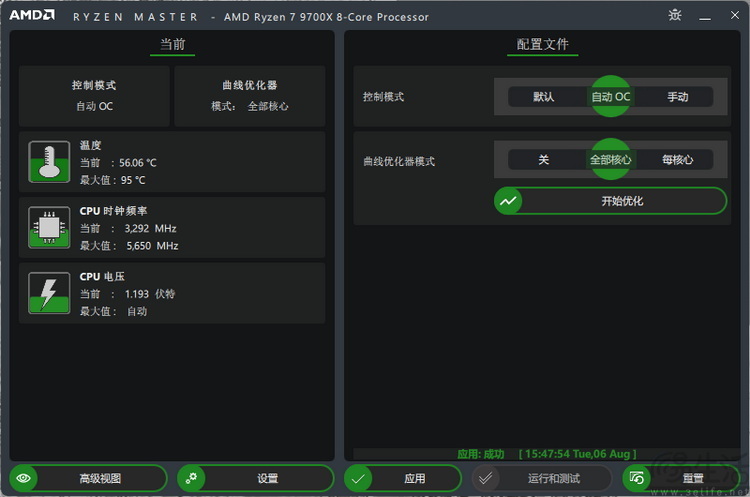Click 运行和测试 button
The height and width of the screenshot is (497, 750).
(542, 478)
